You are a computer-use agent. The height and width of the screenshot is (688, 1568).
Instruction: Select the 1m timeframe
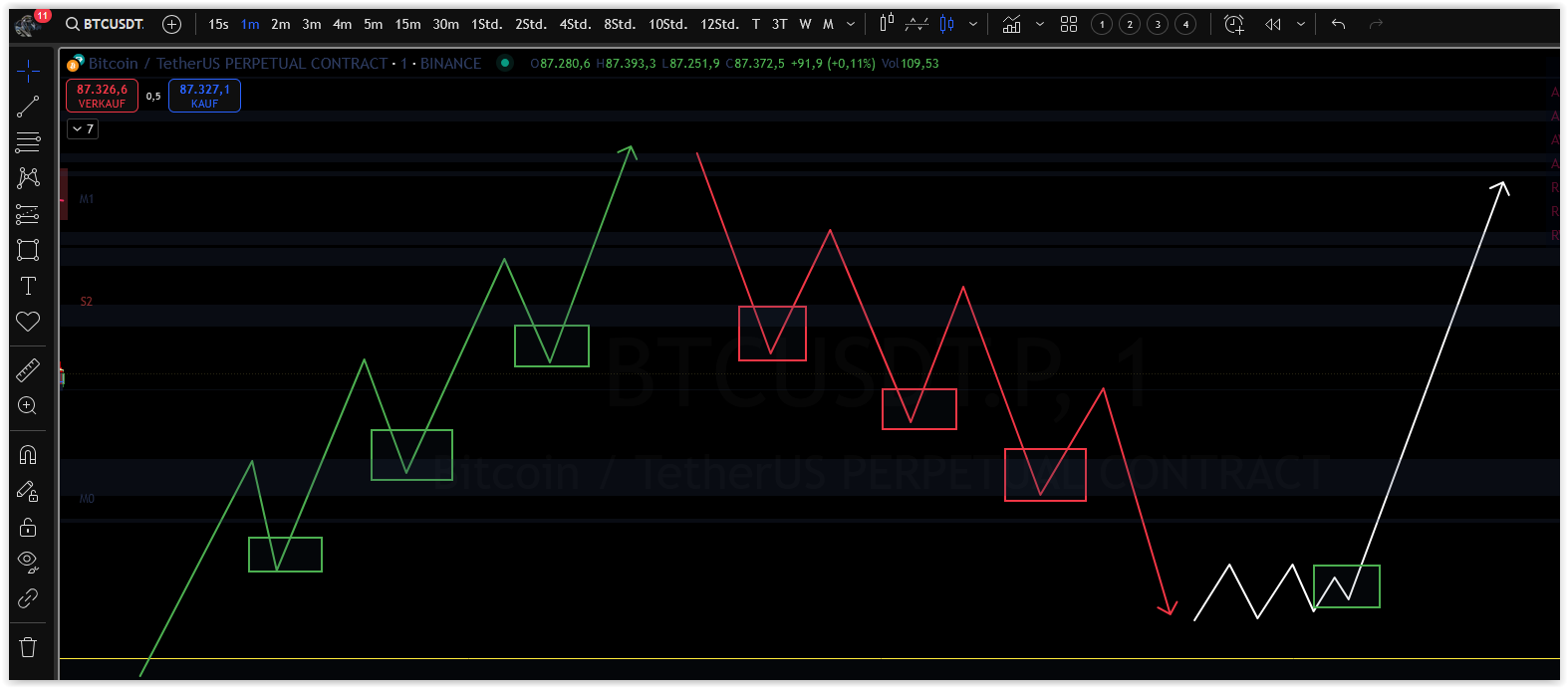tap(250, 24)
